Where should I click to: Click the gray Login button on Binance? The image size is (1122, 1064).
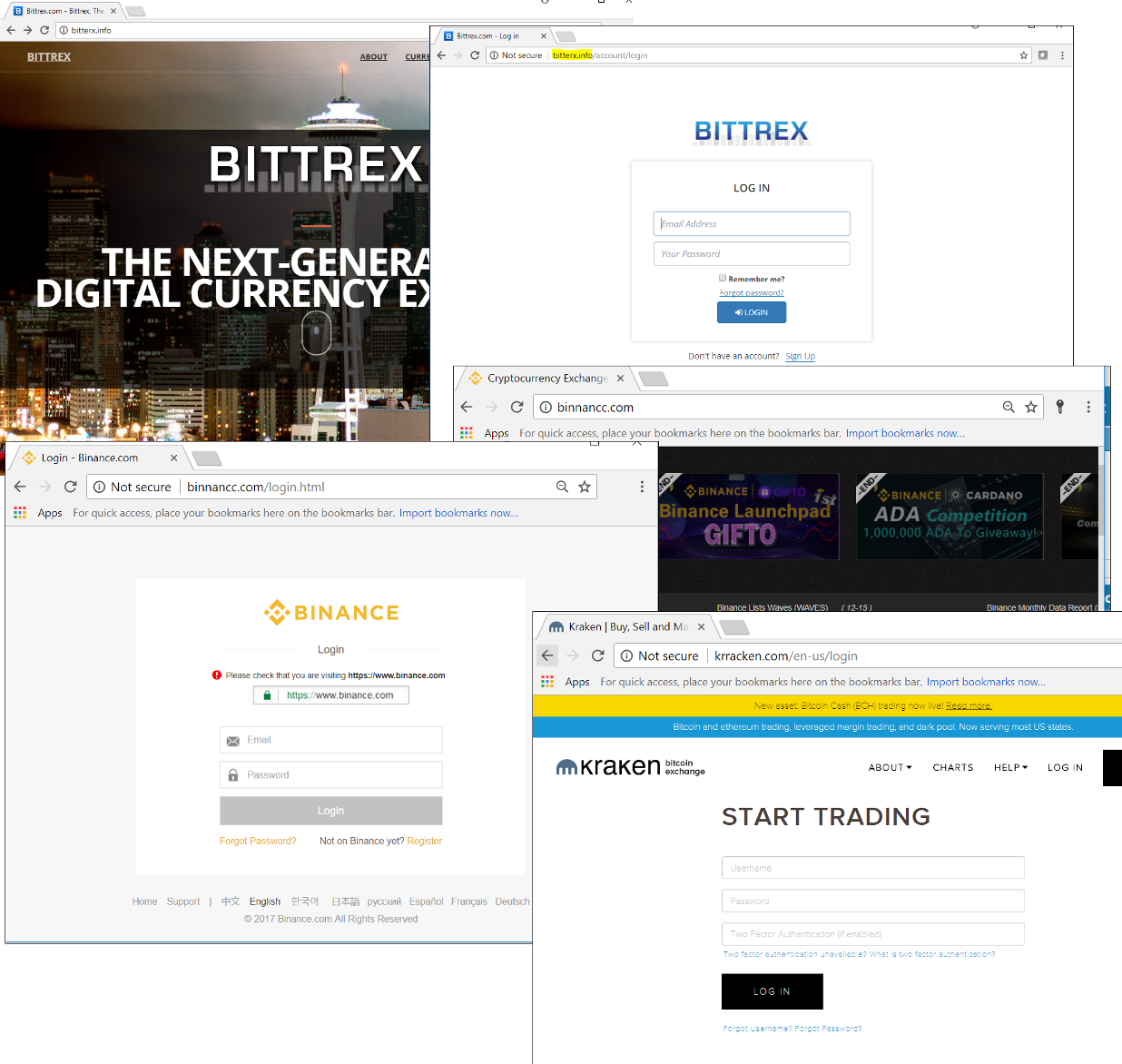coord(331,811)
